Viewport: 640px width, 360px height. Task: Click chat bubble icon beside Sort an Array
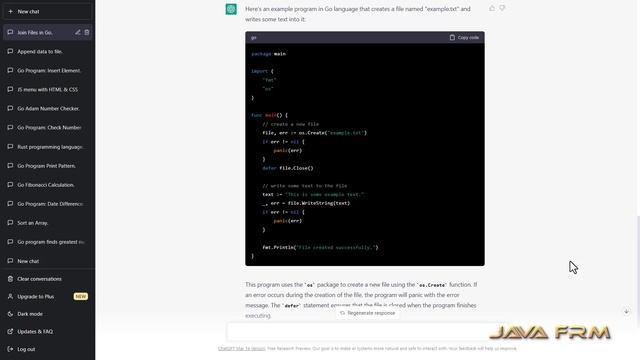point(11,223)
